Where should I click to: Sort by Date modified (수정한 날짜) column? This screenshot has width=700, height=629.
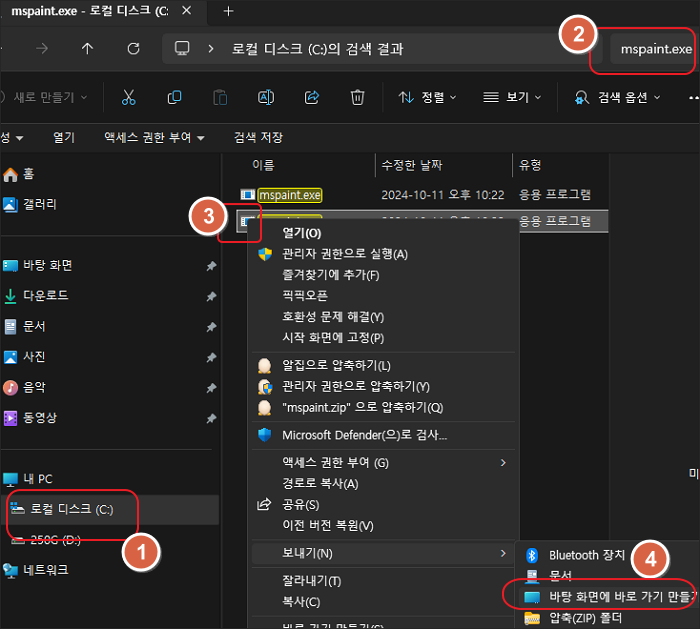(412, 165)
